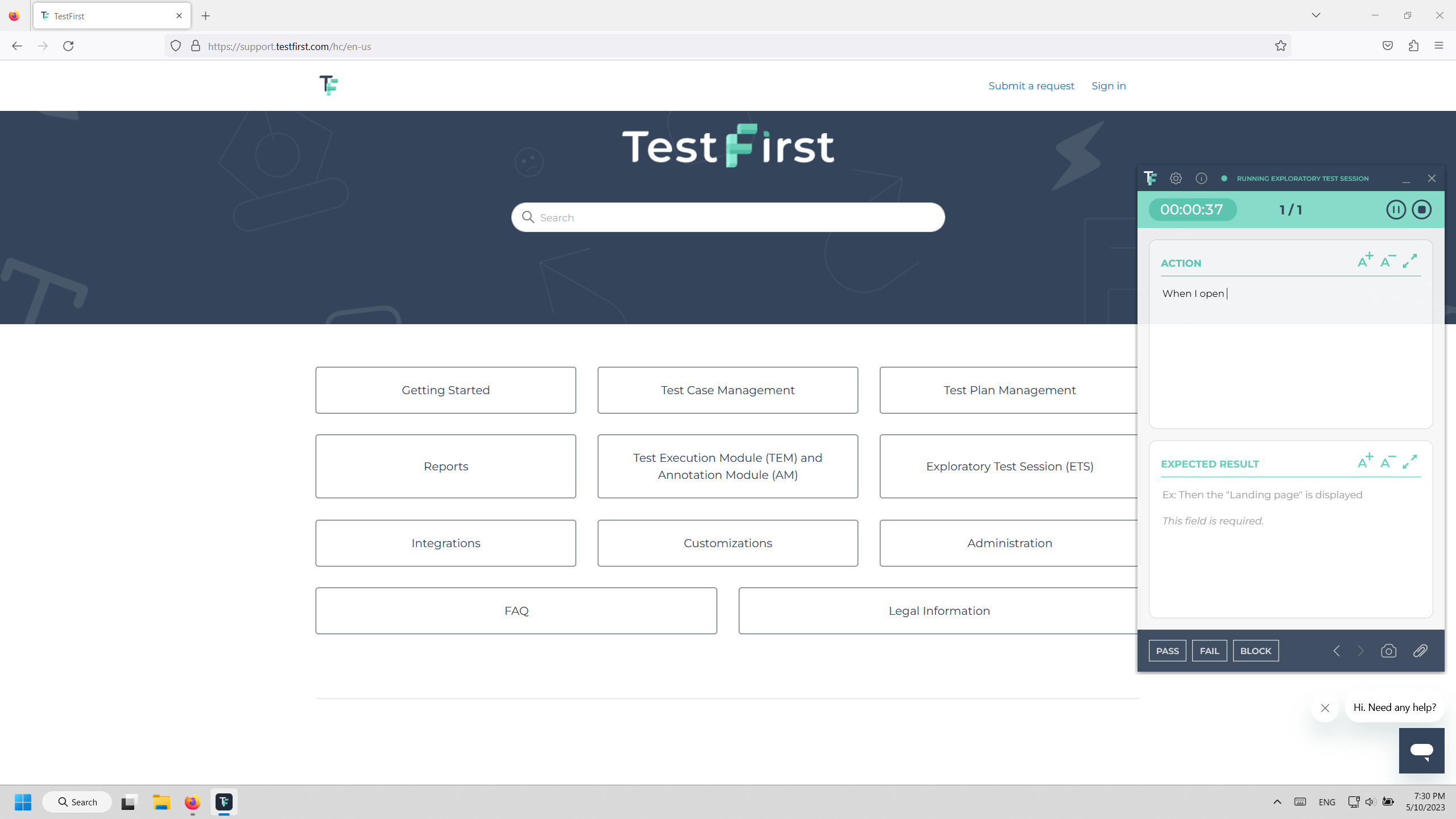The image size is (1456, 819).
Task: Expand the Expected Result field to fullscreen
Action: point(1410,462)
